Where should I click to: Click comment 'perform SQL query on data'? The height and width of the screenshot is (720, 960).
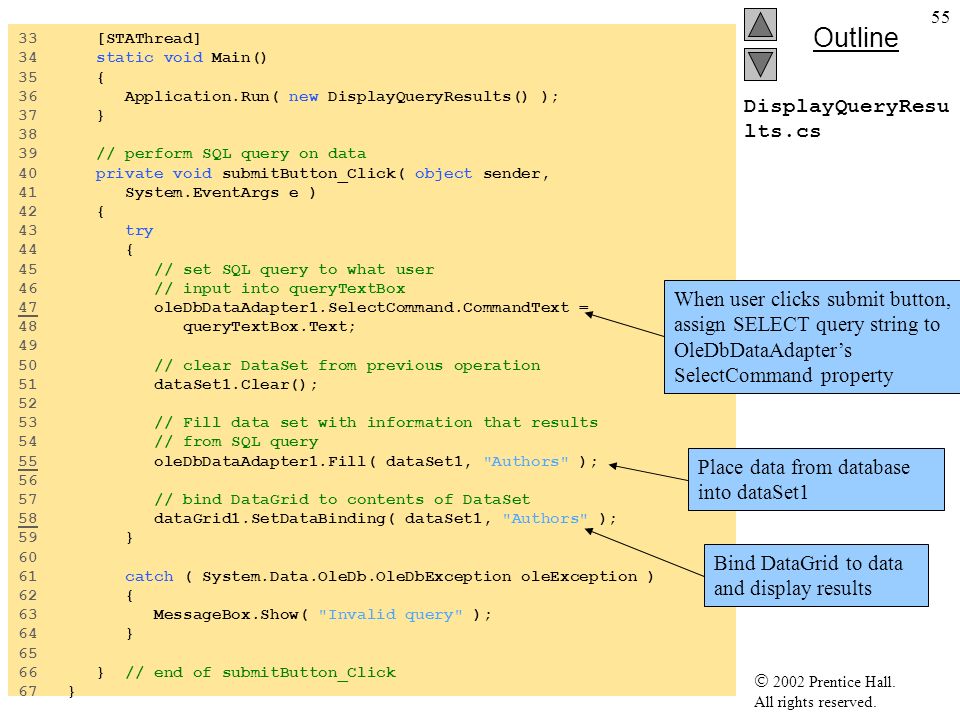[231, 154]
